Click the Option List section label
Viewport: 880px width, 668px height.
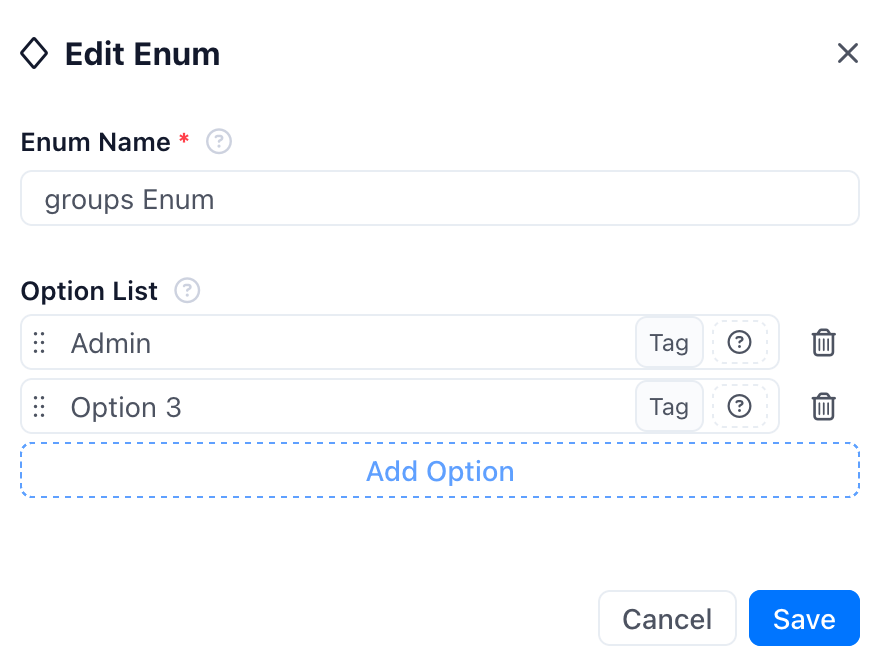pyautogui.click(x=89, y=291)
